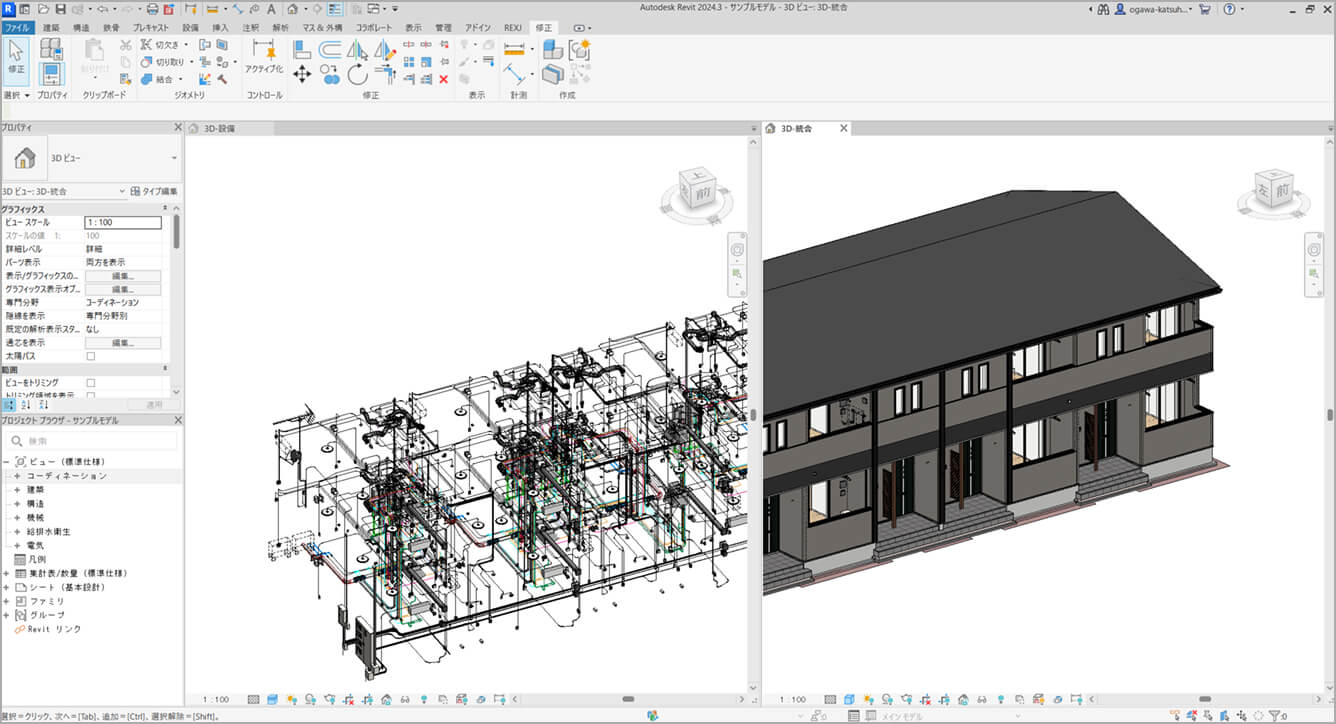The height and width of the screenshot is (724, 1336).
Task: Click the Properties palette icon in ribbon
Action: click(x=51, y=73)
